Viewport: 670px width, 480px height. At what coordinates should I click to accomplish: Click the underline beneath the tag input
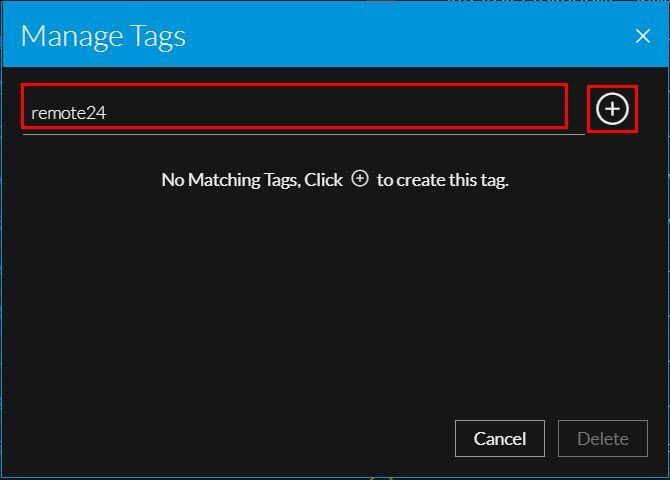click(x=300, y=133)
